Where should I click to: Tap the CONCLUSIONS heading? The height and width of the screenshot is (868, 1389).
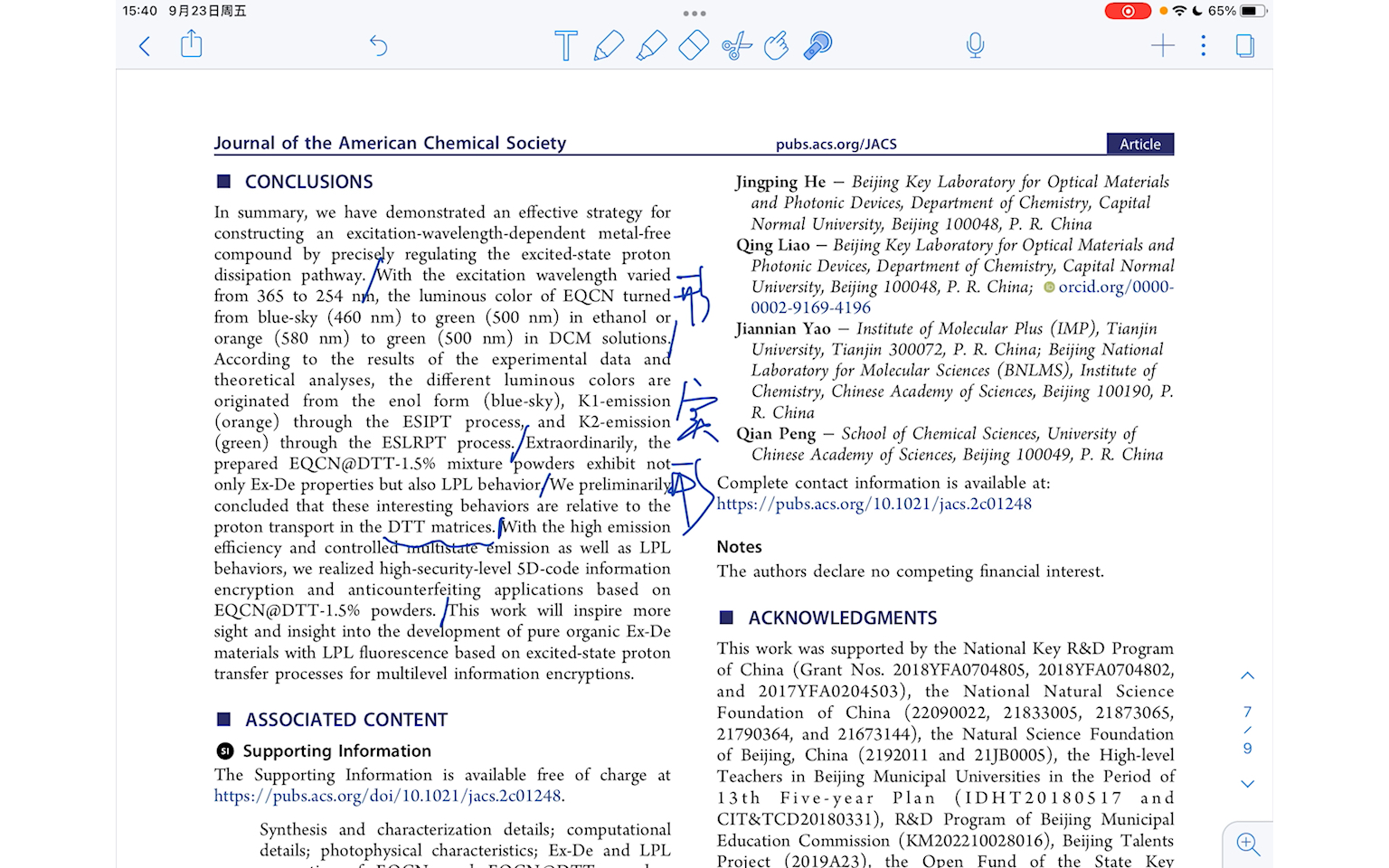click(x=308, y=182)
